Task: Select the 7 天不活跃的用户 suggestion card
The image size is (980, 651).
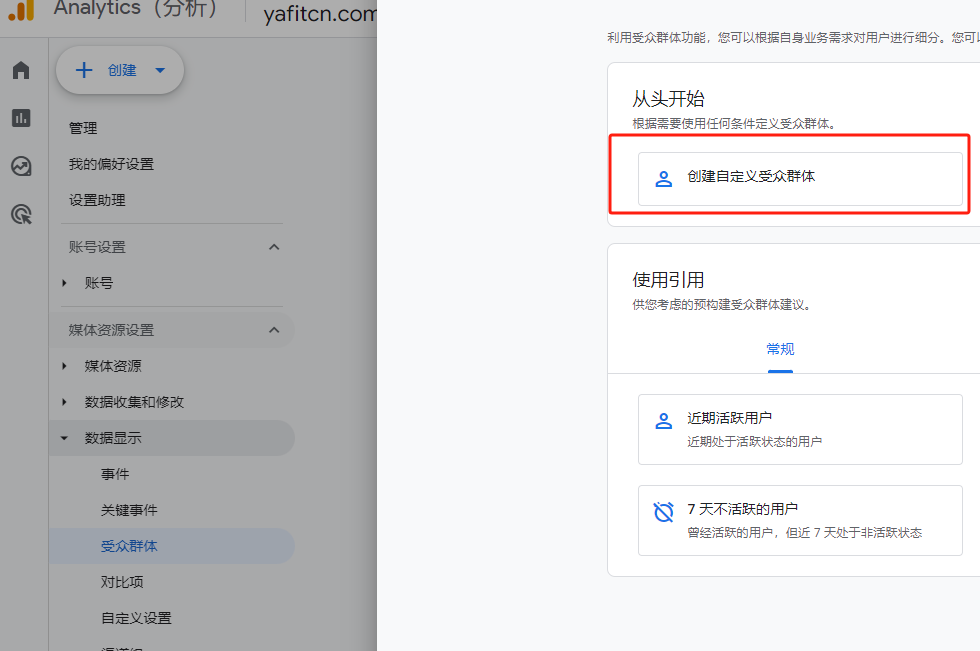Action: tap(800, 520)
